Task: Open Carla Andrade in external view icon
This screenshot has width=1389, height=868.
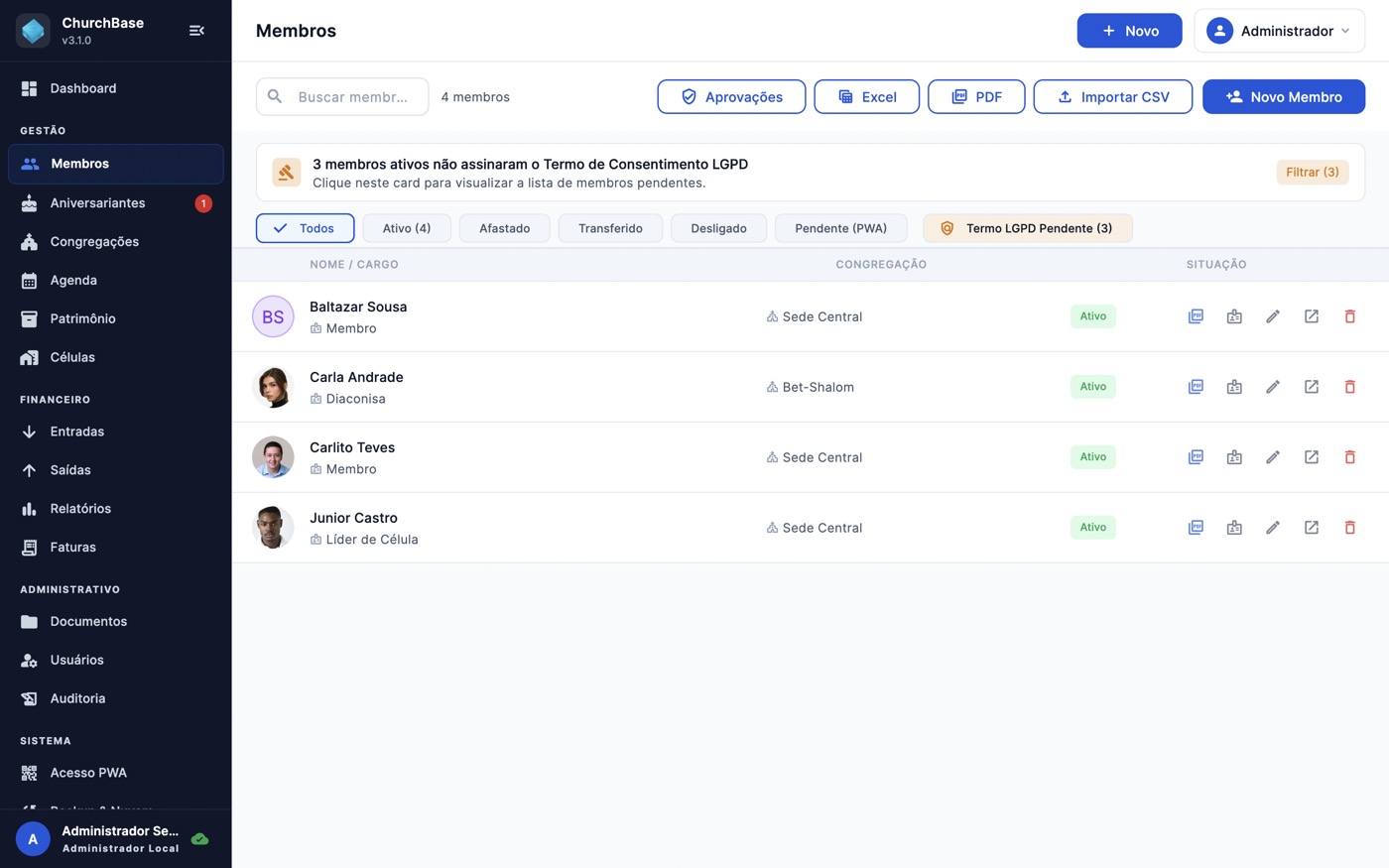Action: click(1312, 387)
